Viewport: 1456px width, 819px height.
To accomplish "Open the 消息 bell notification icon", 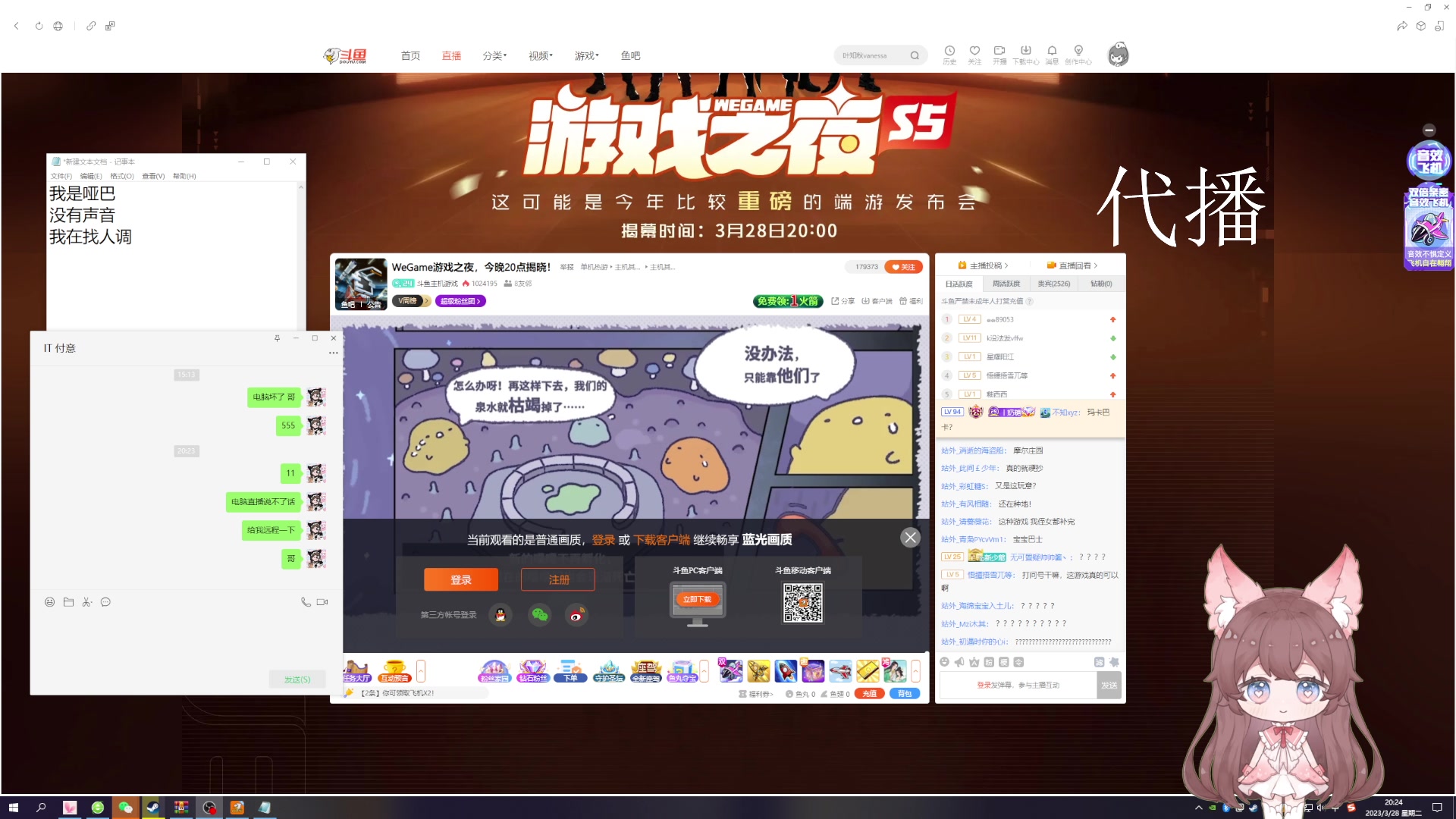I will [x=1052, y=55].
